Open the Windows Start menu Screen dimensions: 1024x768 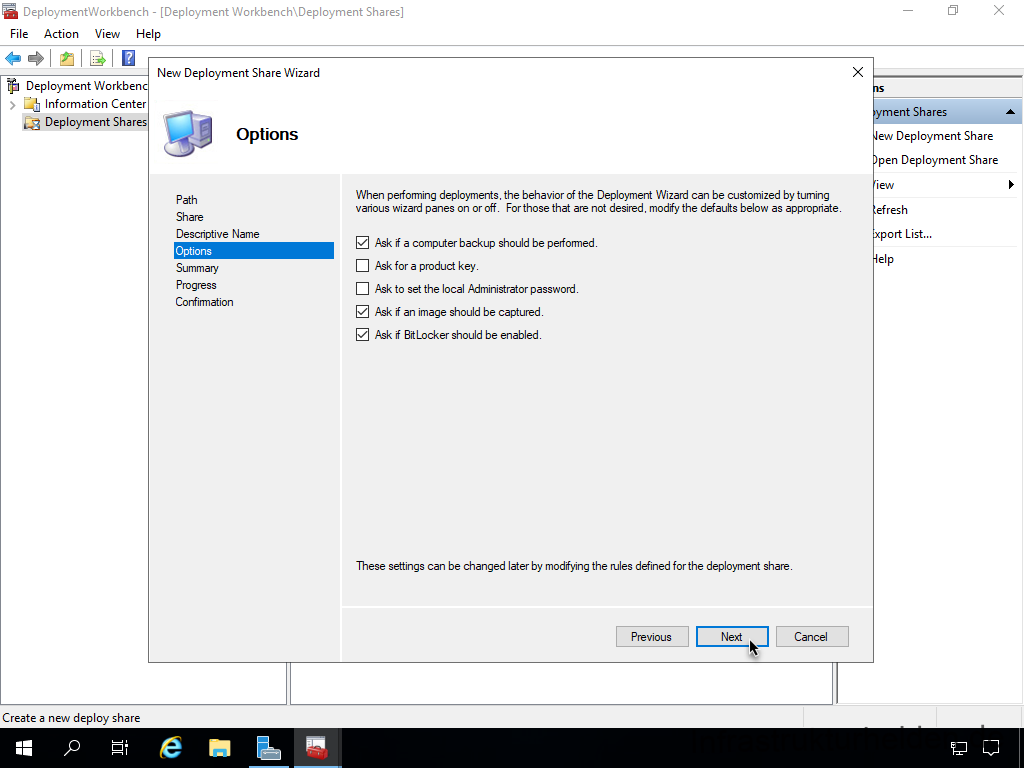[24, 748]
